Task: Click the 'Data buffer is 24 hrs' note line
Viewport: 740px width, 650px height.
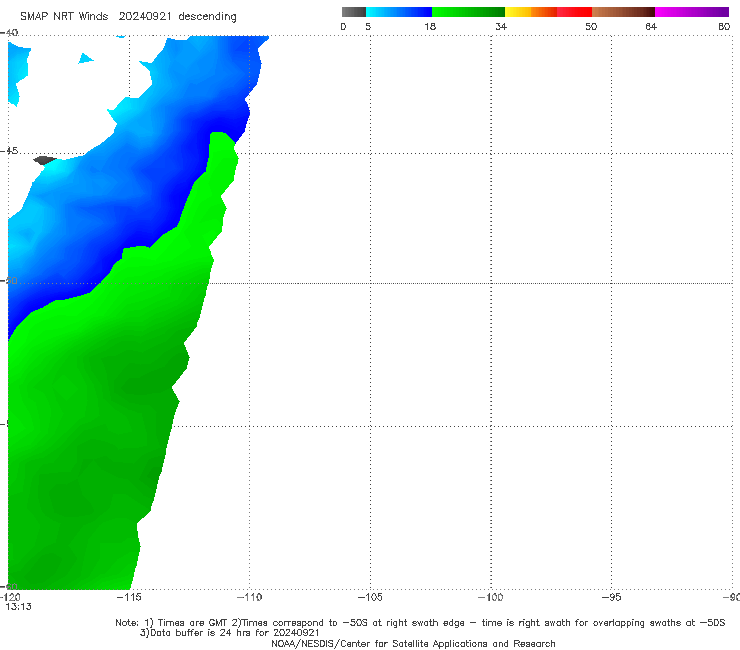Action: 229,633
